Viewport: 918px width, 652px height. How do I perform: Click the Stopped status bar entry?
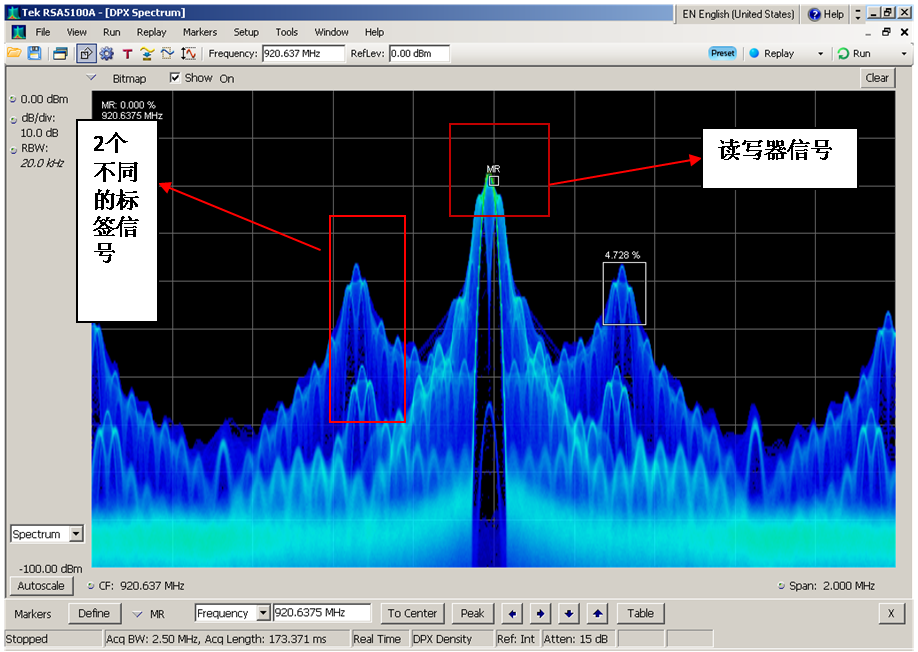53,639
